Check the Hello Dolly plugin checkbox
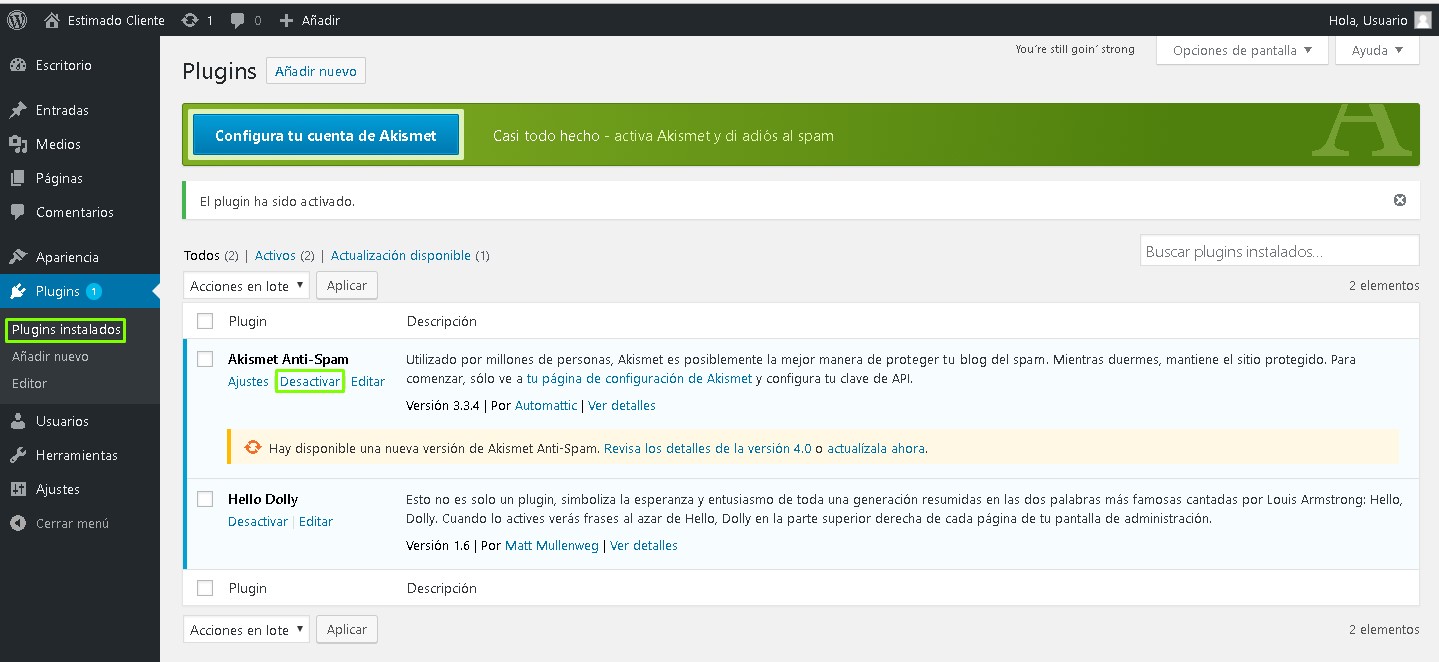Screen dimensions: 1439x662 click(x=205, y=498)
